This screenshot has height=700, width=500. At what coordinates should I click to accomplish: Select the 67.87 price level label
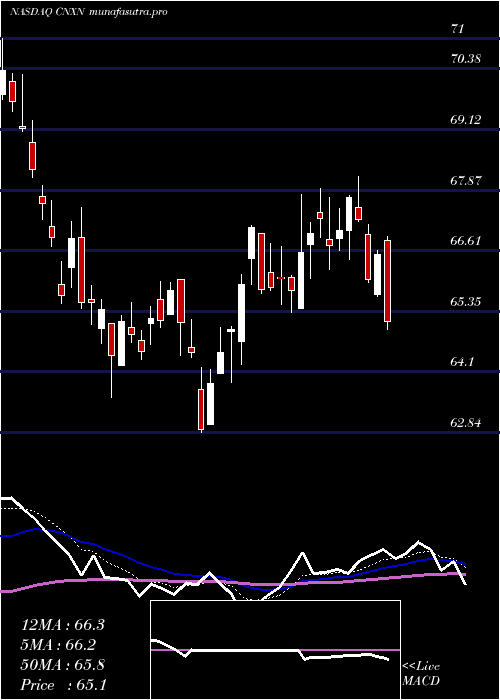click(466, 181)
